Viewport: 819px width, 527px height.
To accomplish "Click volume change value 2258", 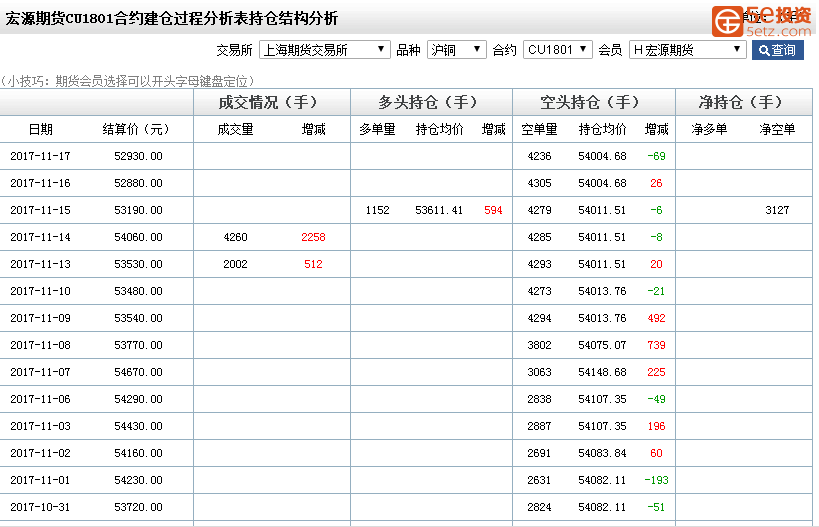I will pos(313,237).
